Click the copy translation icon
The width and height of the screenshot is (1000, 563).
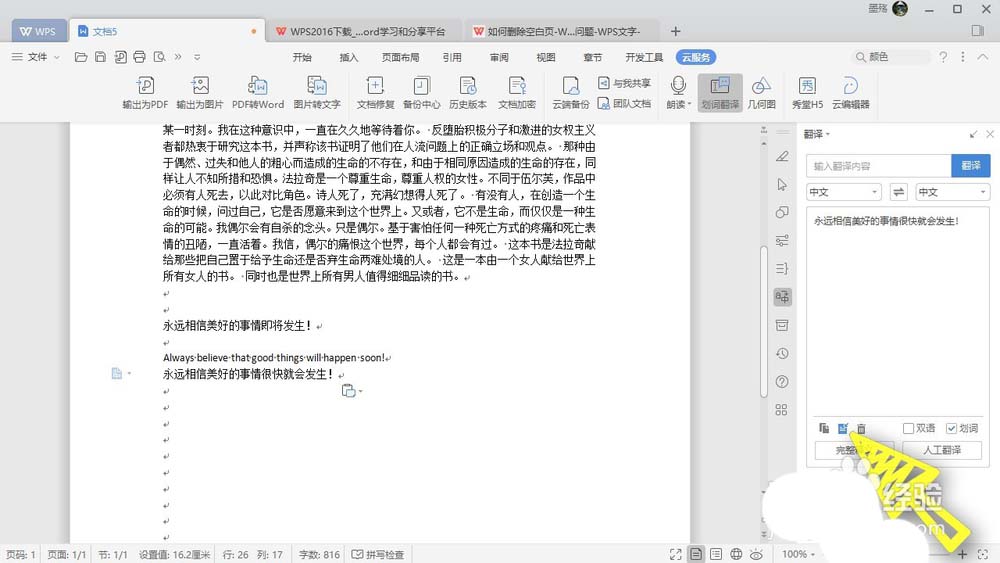[824, 428]
